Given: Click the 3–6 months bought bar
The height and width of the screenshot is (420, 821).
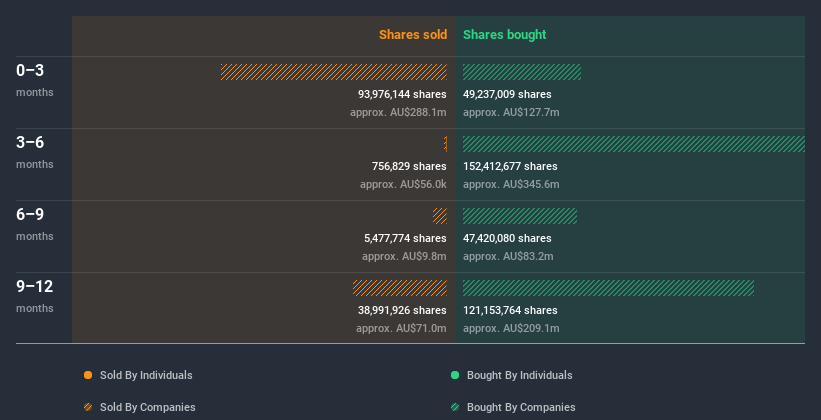Looking at the screenshot, I should [633, 144].
